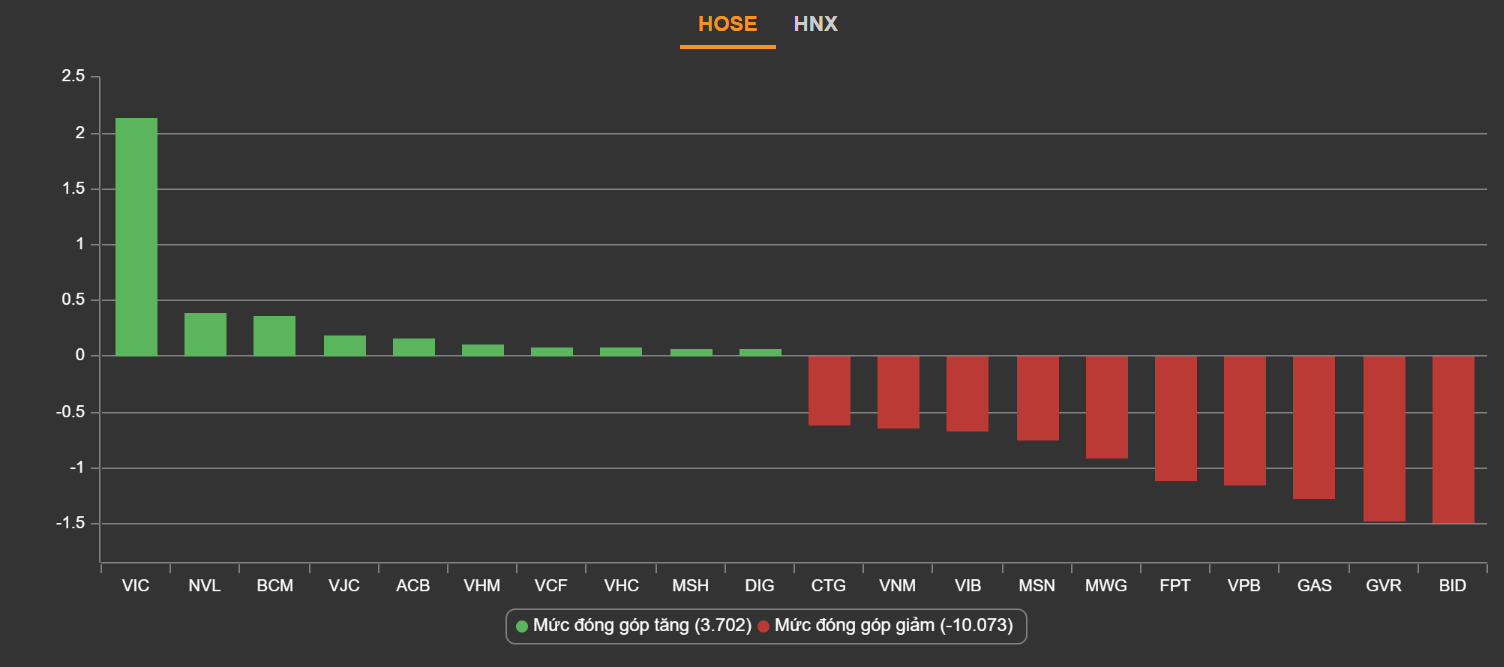Click the VNM x-axis label
Viewport: 1504px width, 667px height.
tap(897, 586)
